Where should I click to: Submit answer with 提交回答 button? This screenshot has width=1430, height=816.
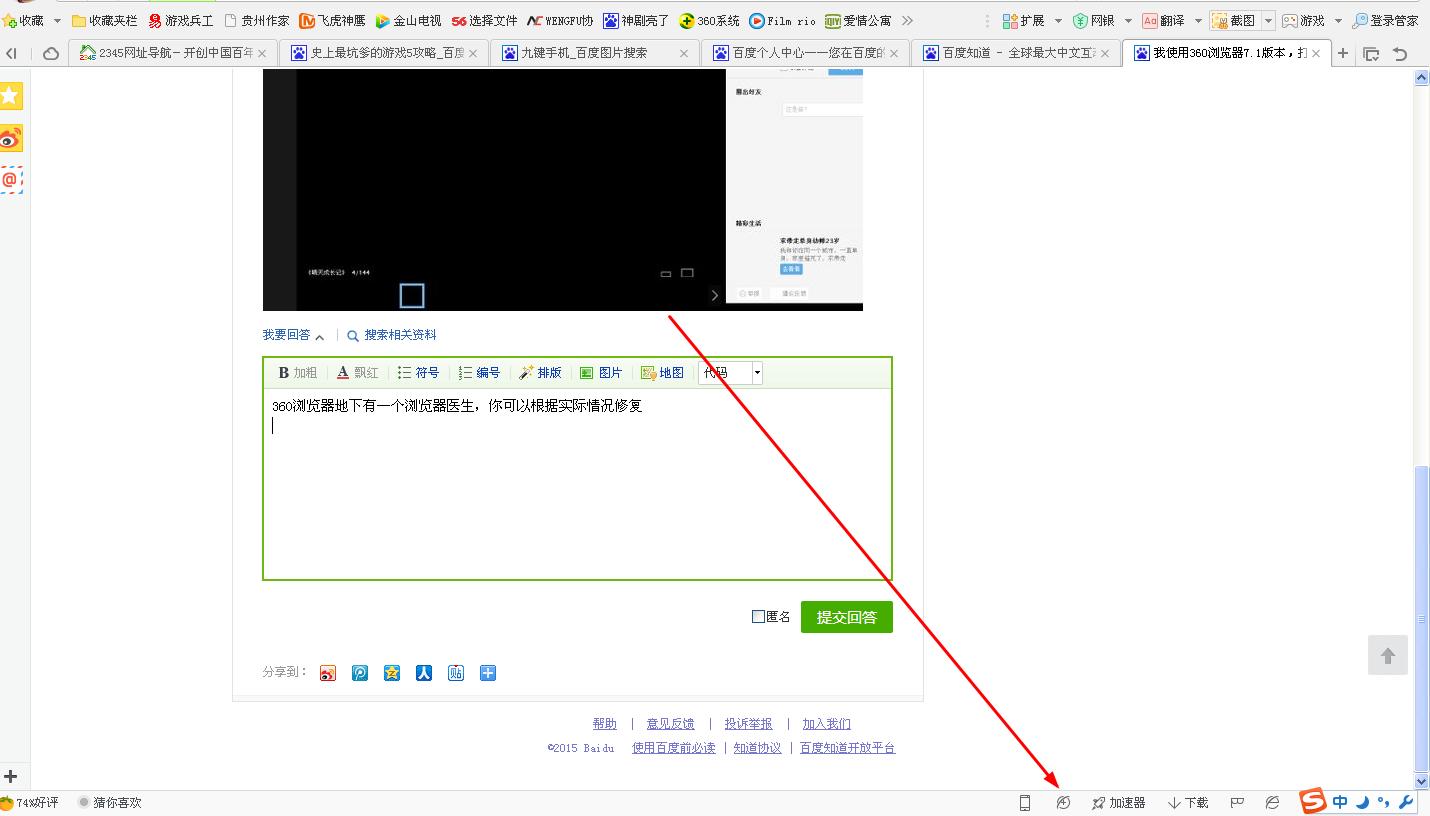tap(846, 617)
